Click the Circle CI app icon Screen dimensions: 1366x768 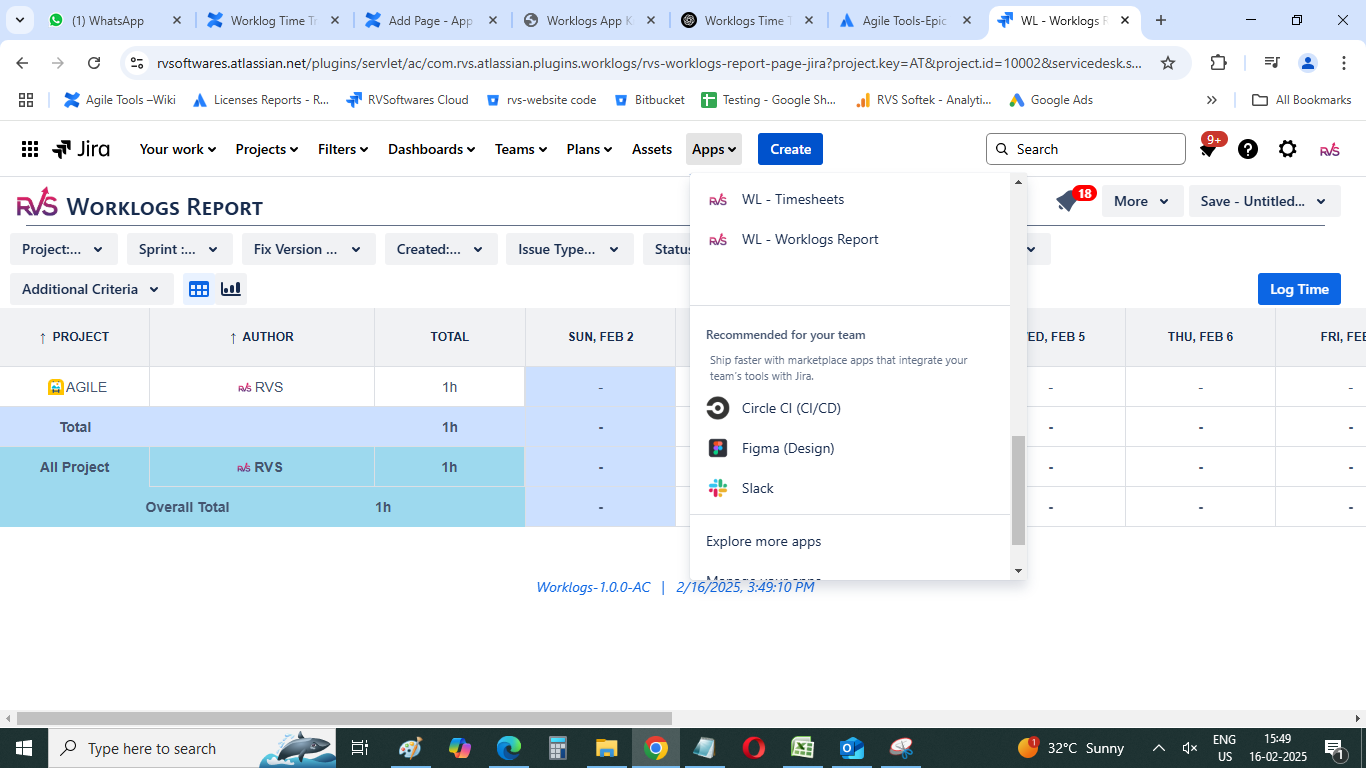(x=718, y=408)
